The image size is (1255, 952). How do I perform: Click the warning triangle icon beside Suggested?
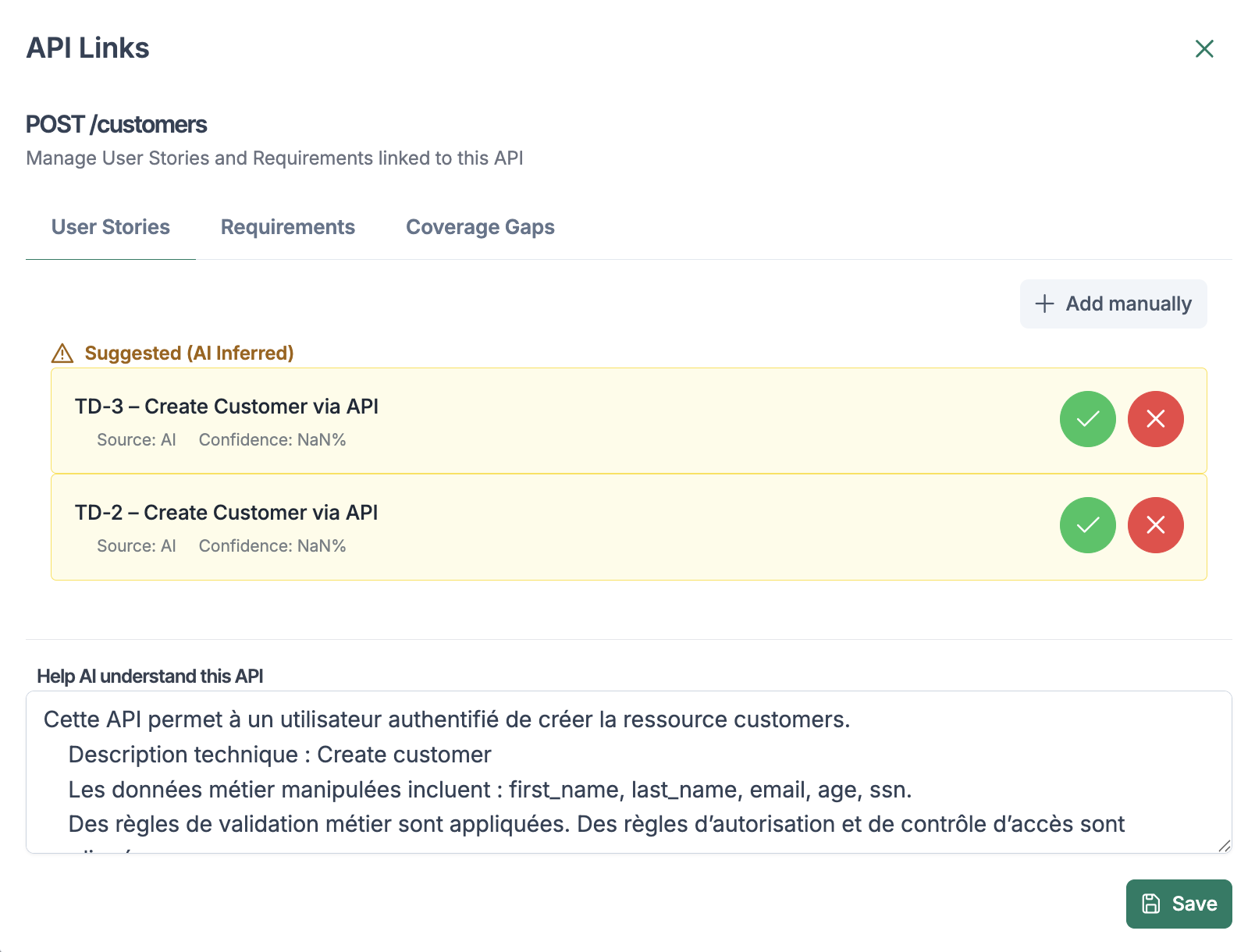(x=62, y=353)
